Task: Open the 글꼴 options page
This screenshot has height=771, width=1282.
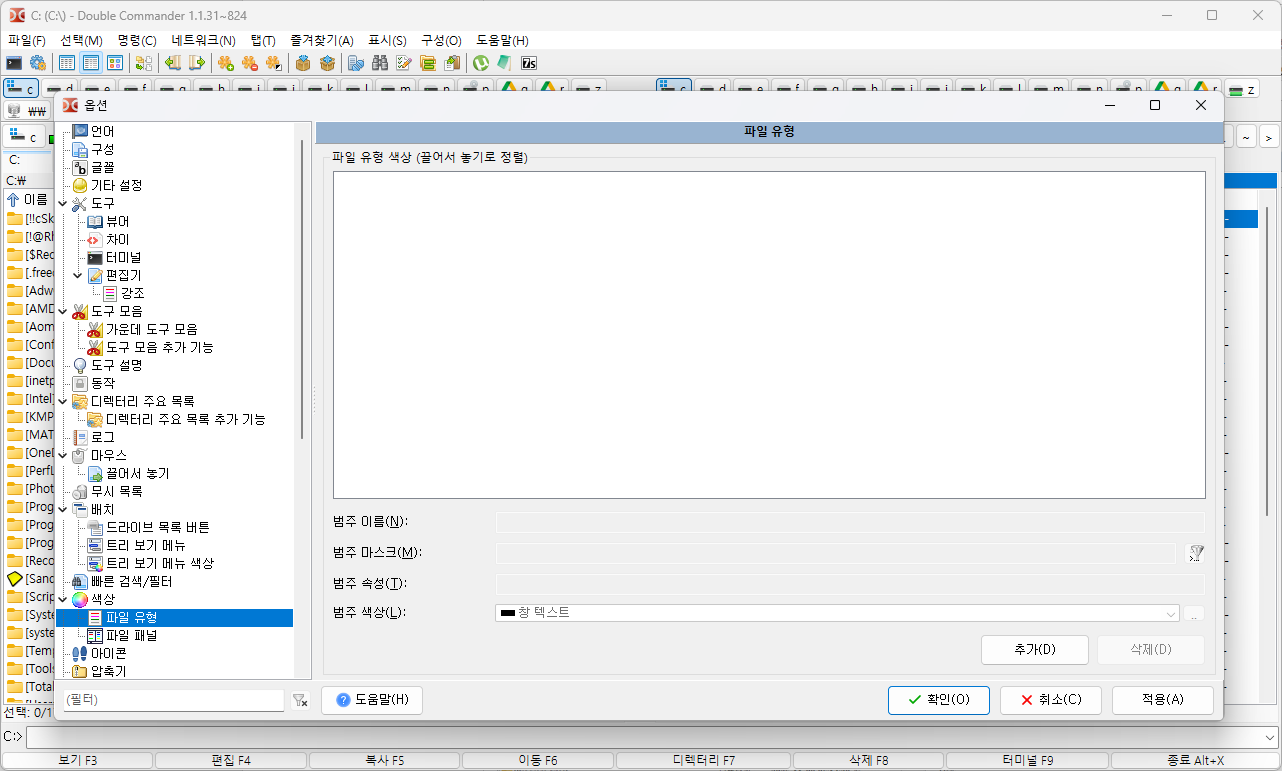Action: pos(102,167)
